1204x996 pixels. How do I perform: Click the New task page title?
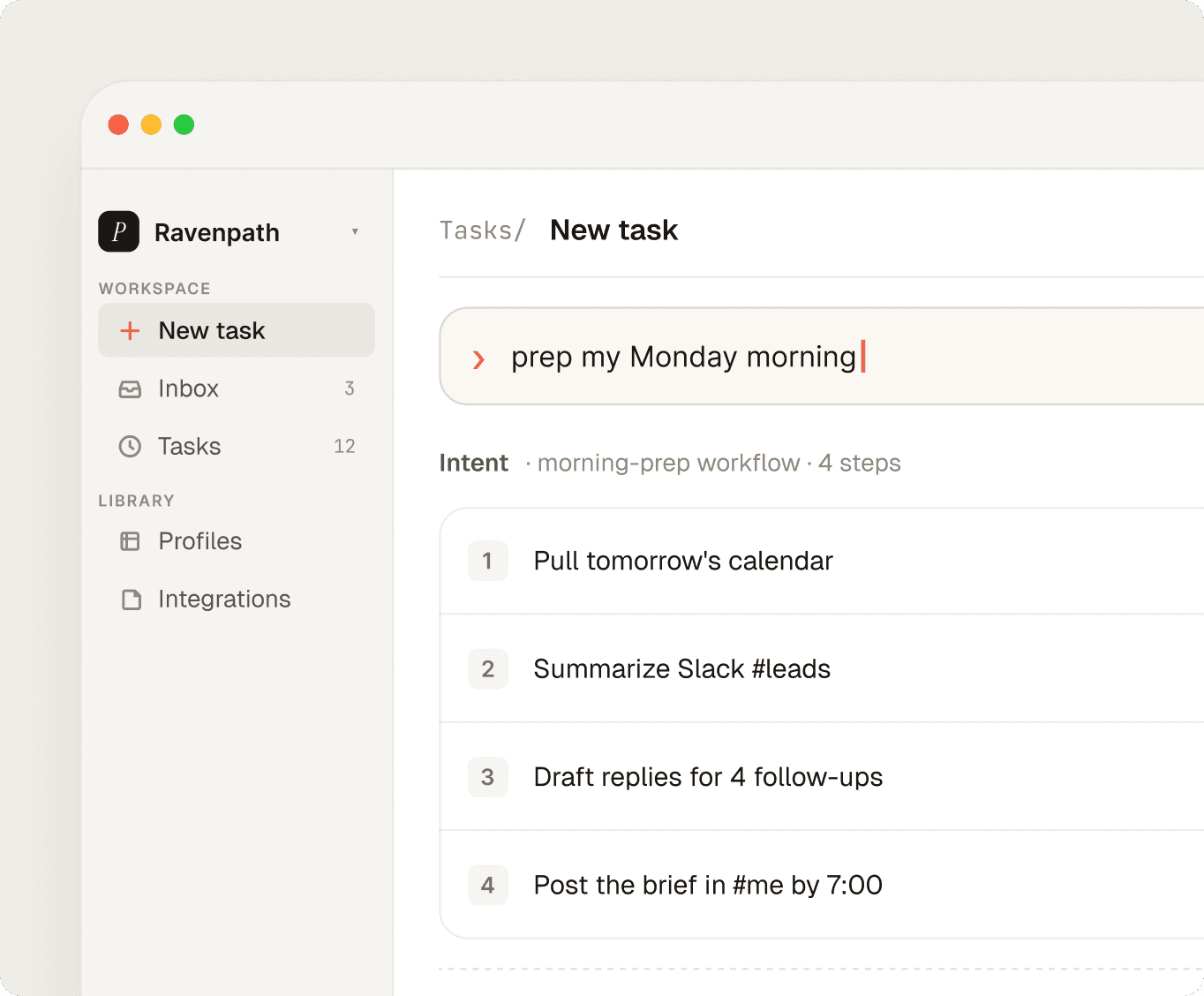[x=613, y=230]
